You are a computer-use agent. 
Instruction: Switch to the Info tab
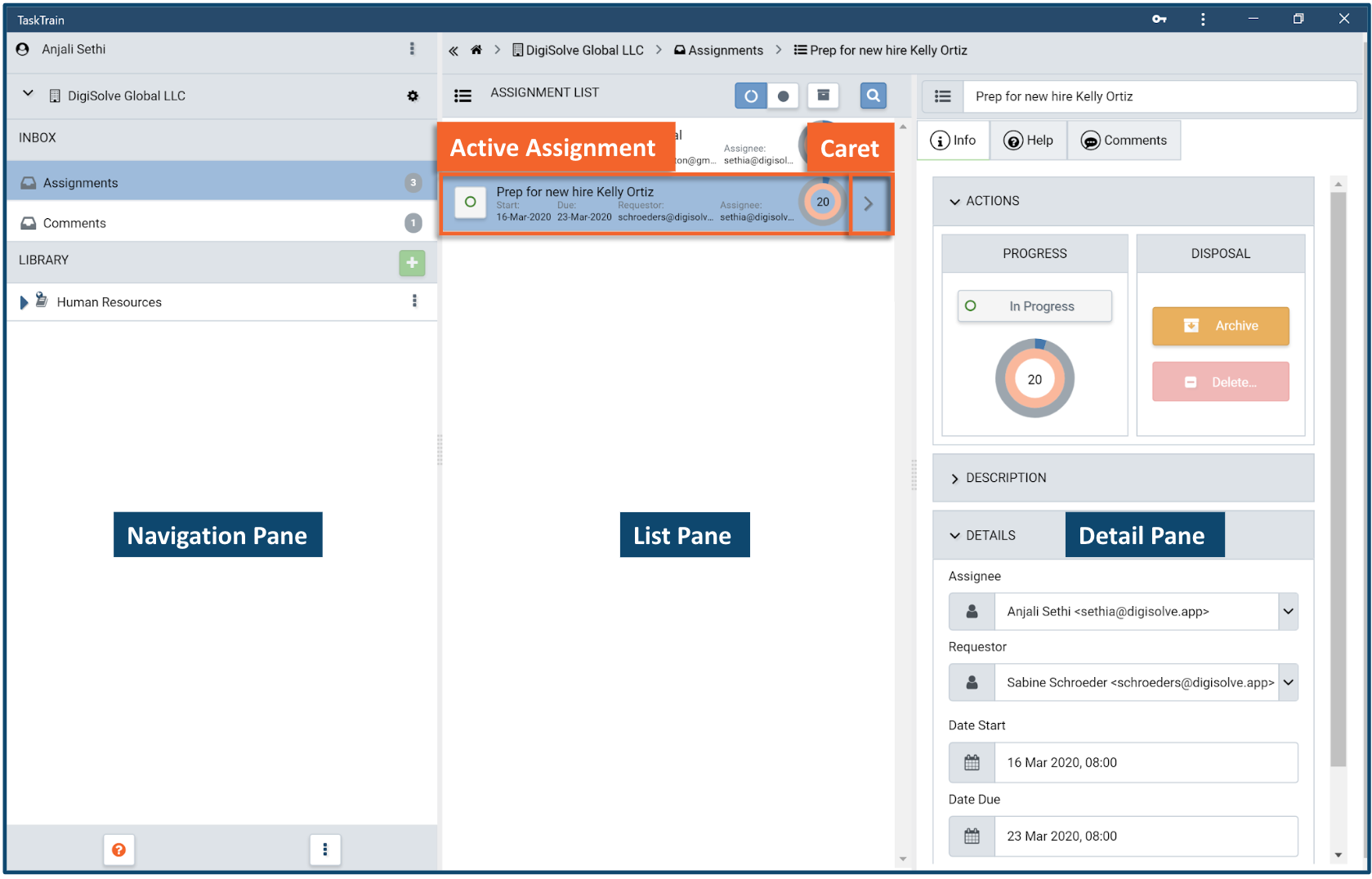click(x=954, y=141)
